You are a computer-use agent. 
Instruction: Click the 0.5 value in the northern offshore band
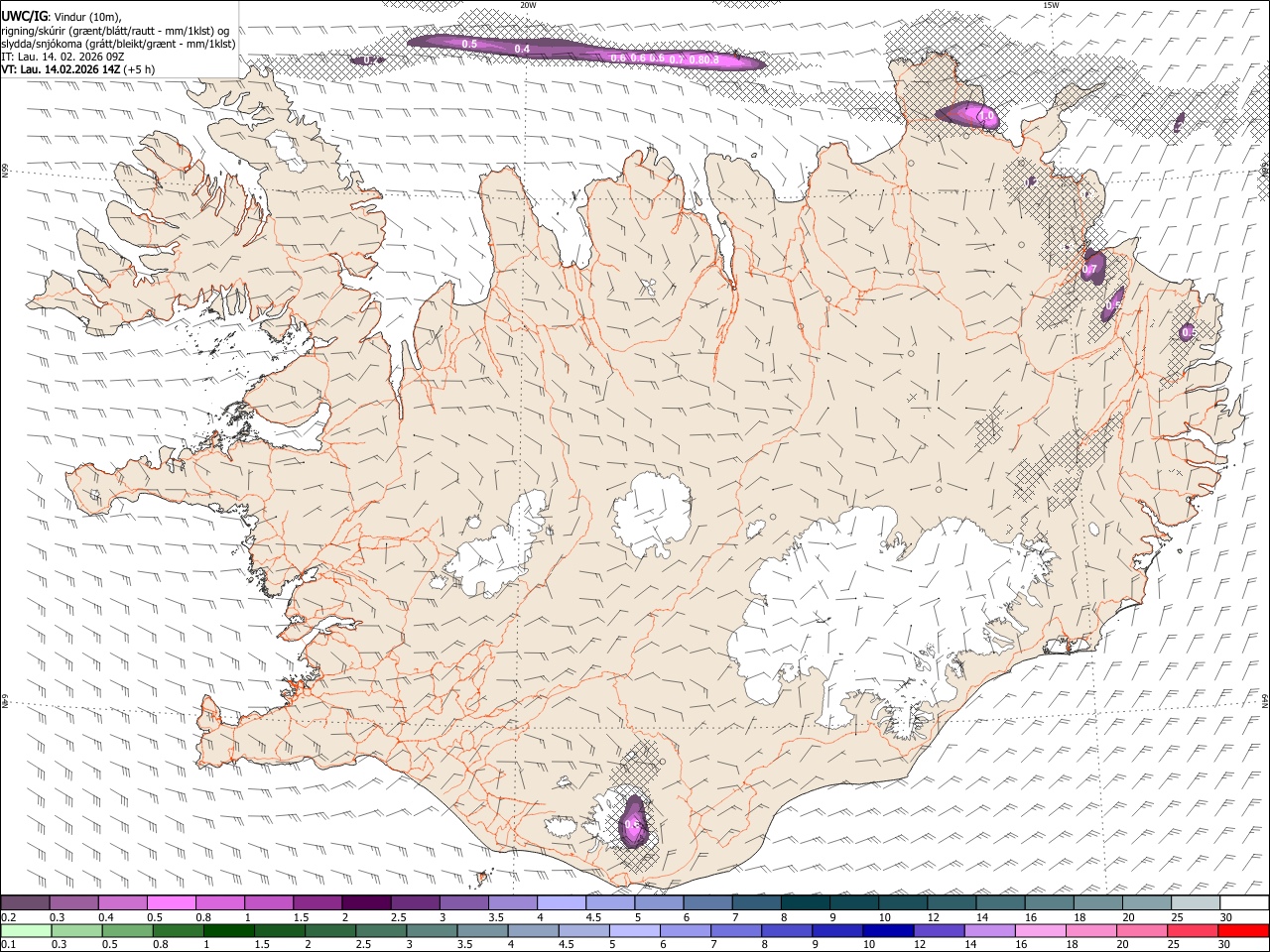[x=470, y=44]
